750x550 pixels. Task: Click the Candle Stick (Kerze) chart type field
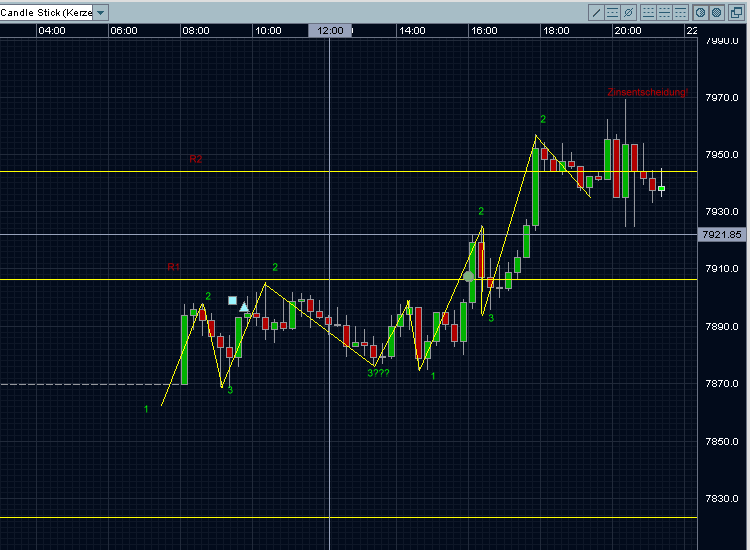click(45, 13)
